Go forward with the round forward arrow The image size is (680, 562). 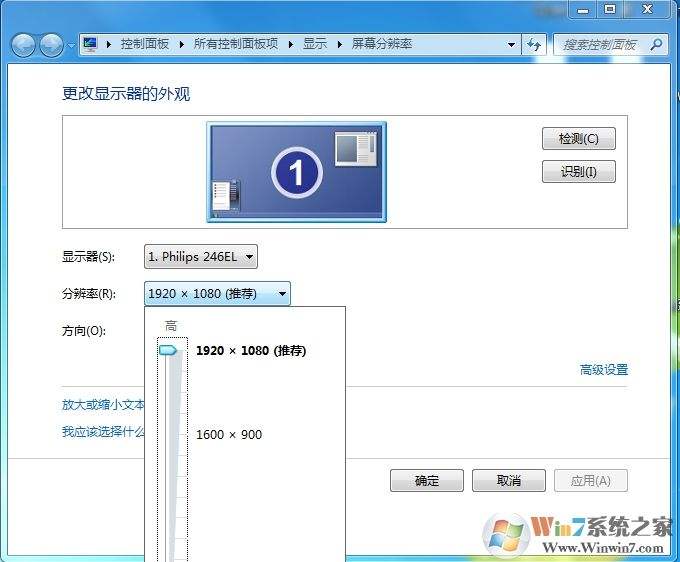tap(52, 45)
